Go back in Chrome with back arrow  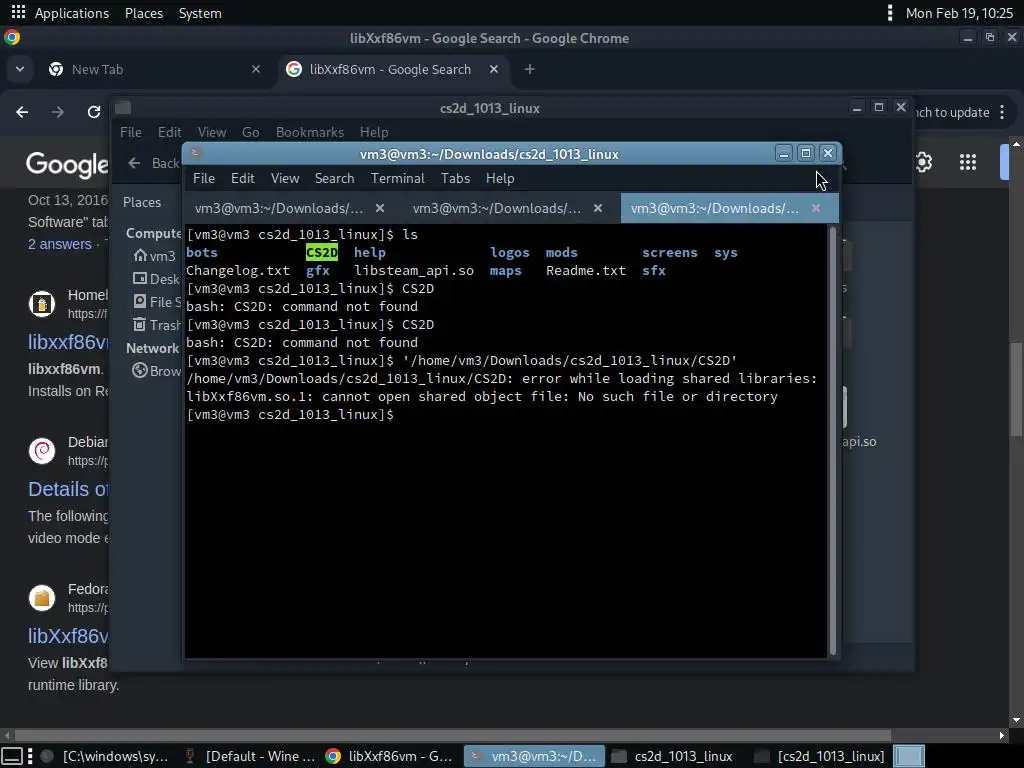[x=22, y=112]
